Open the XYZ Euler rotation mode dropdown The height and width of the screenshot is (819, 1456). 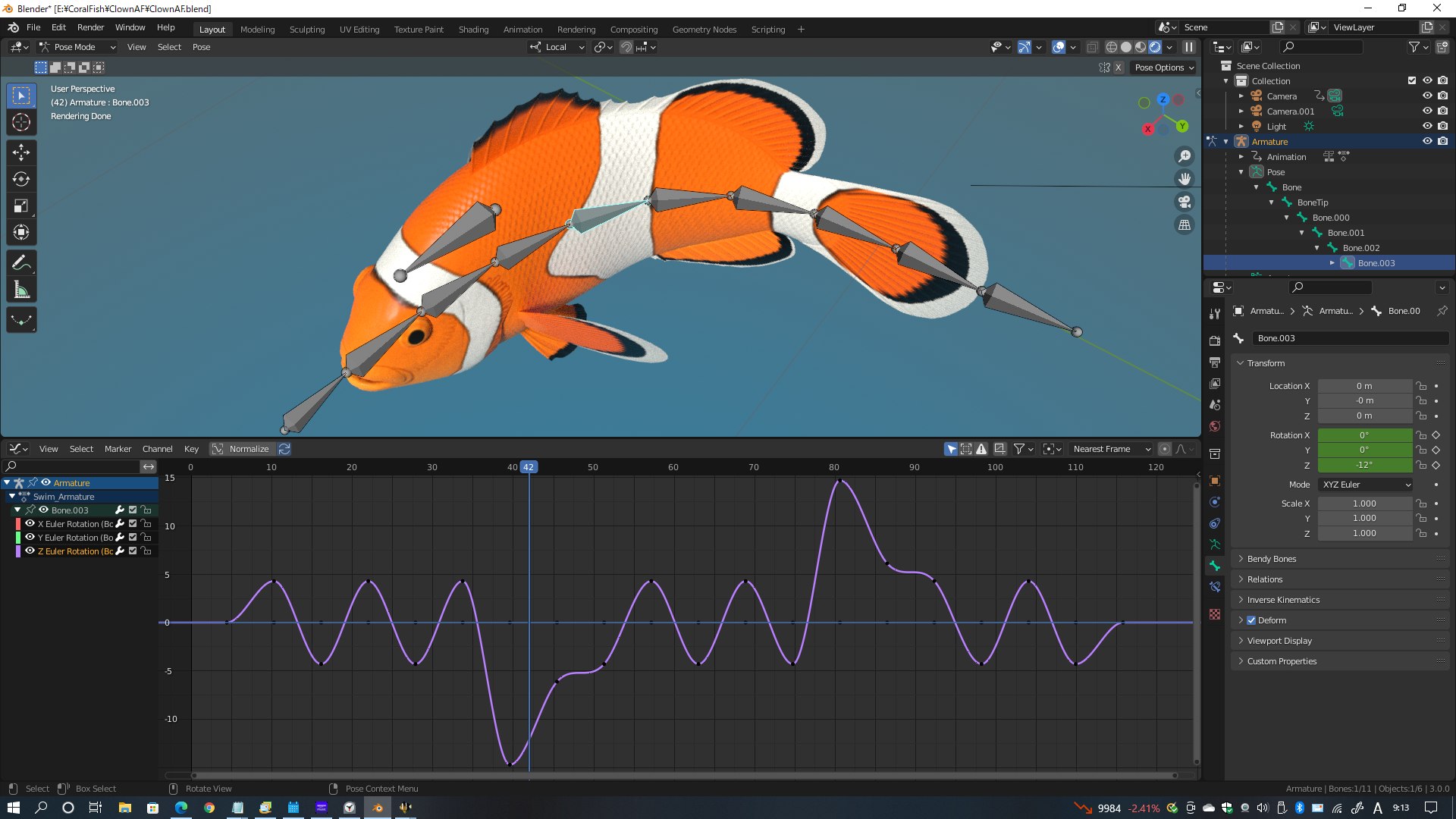click(x=1365, y=485)
